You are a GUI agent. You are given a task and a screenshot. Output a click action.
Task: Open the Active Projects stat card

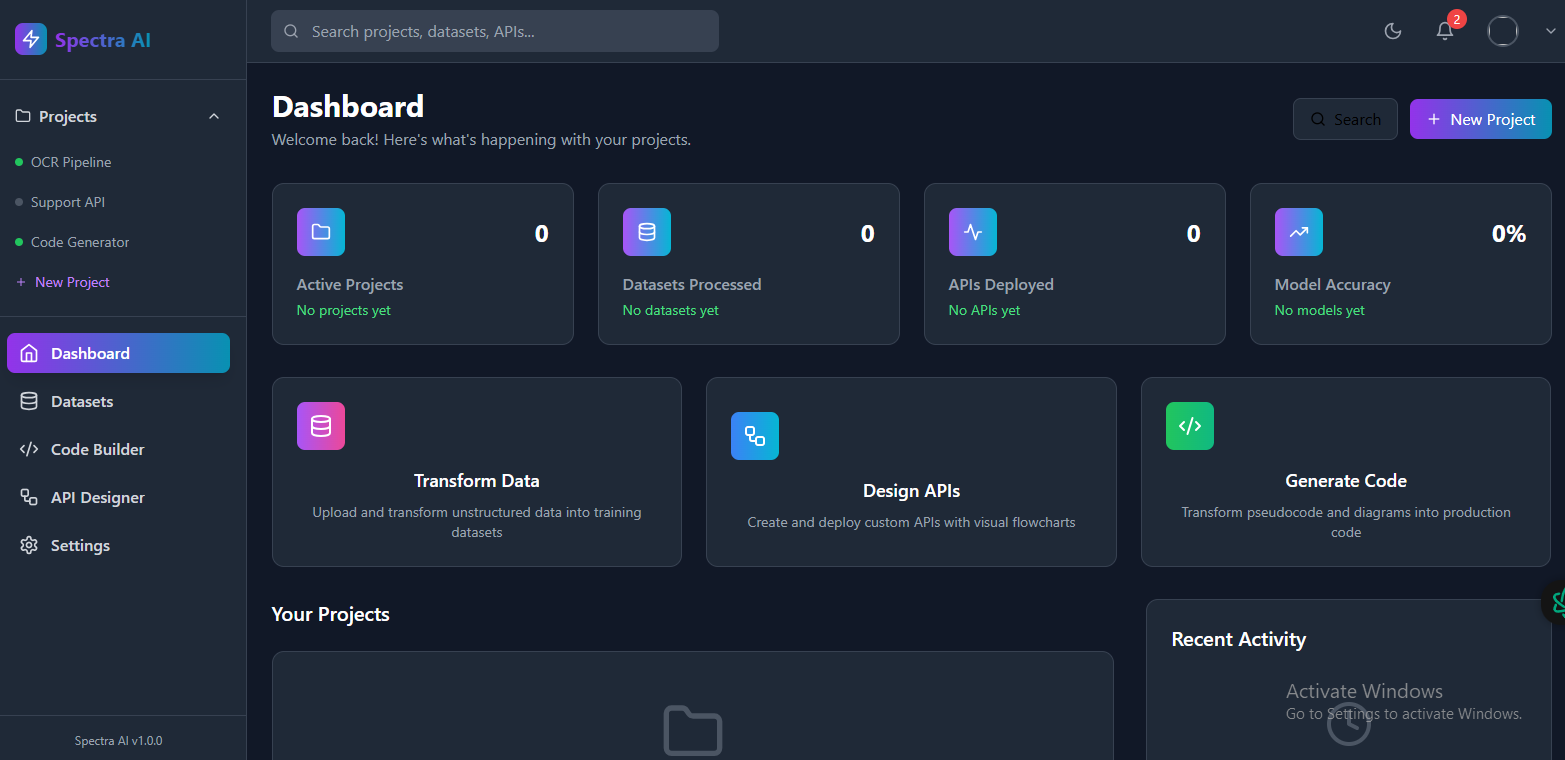click(x=423, y=264)
